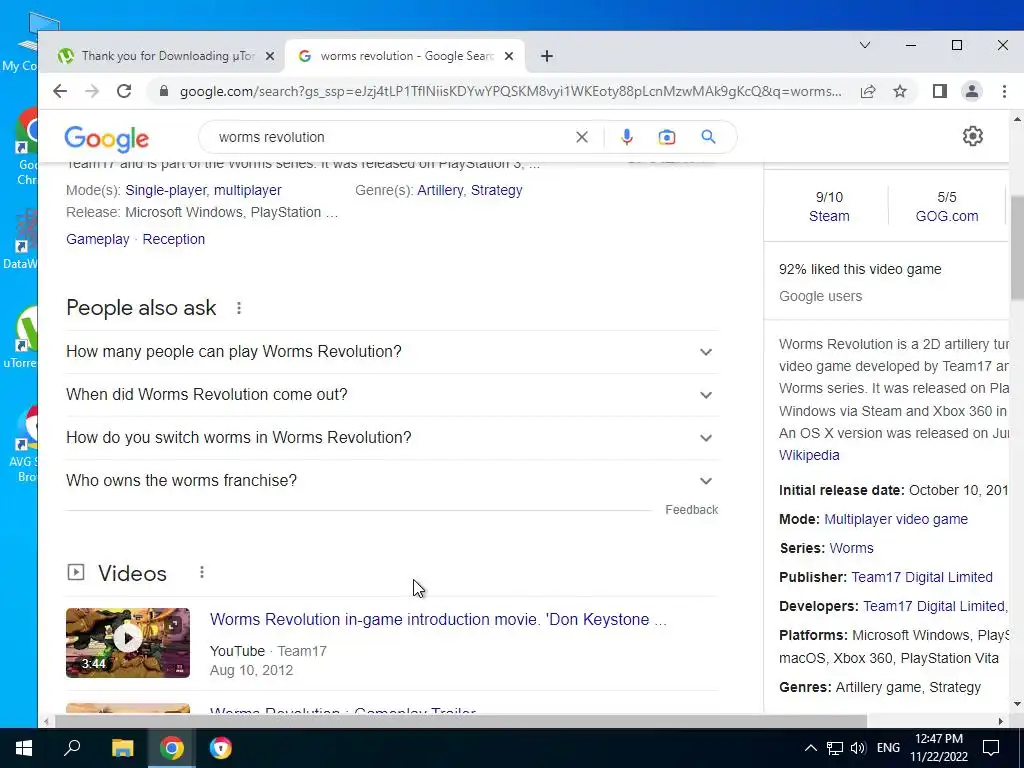The image size is (1024, 768).
Task: Switch to the Thank you for Downloading uTorrent tab
Action: pos(167,56)
